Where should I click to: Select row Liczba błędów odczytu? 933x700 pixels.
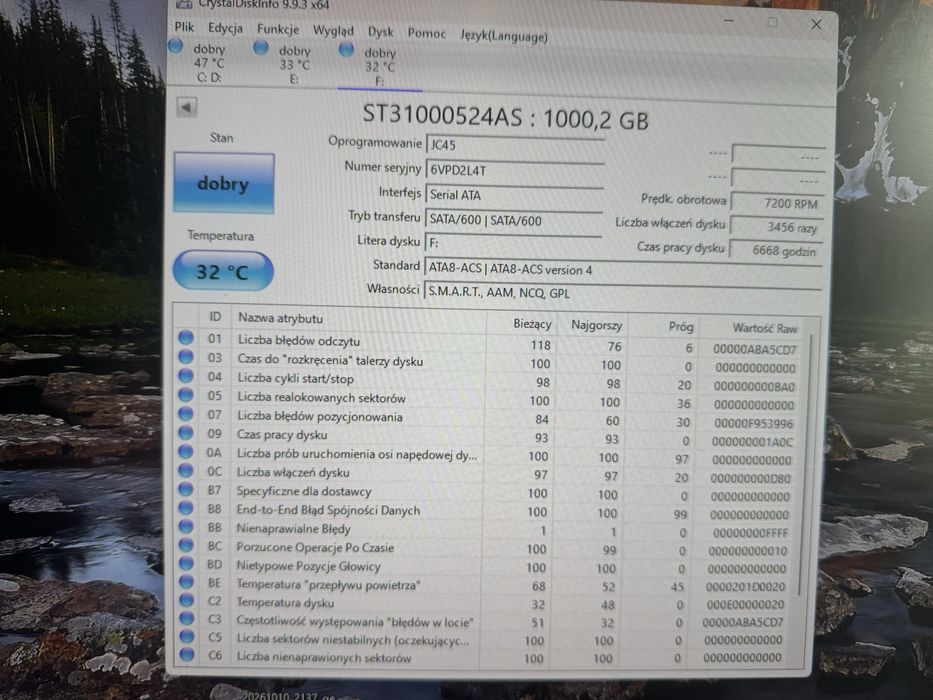tap(489, 343)
